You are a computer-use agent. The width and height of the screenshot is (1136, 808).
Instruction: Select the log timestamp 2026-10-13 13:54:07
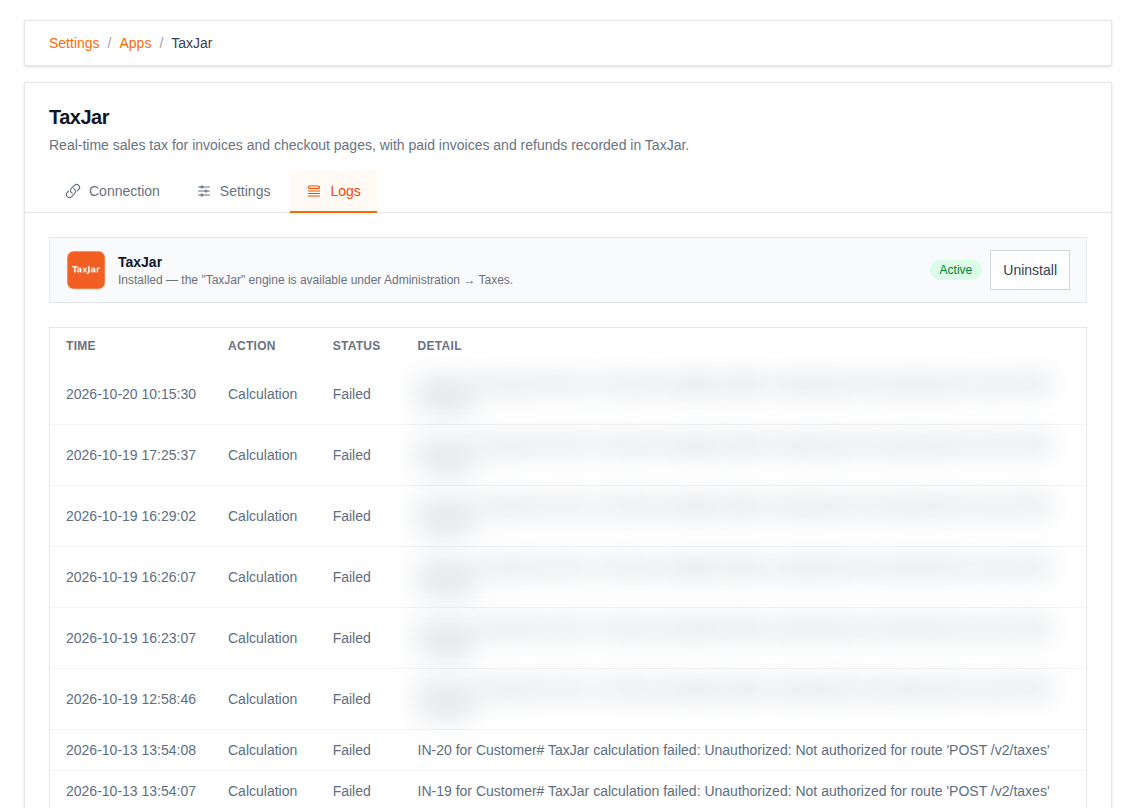pos(131,791)
